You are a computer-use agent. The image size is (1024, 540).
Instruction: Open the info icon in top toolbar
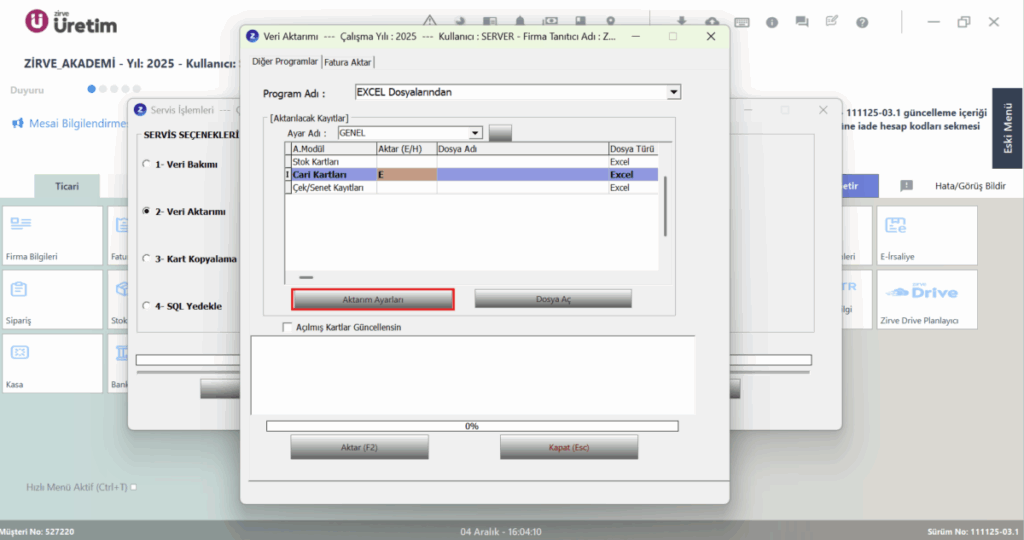click(772, 22)
